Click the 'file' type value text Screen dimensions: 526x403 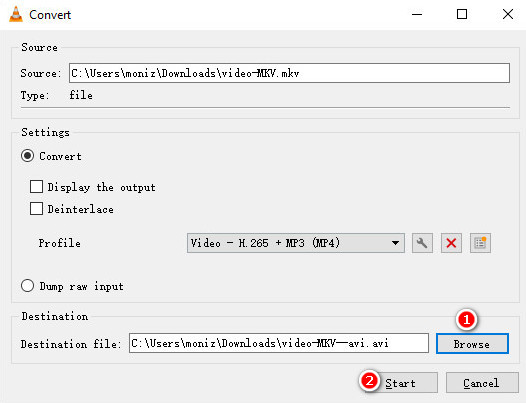(x=81, y=95)
